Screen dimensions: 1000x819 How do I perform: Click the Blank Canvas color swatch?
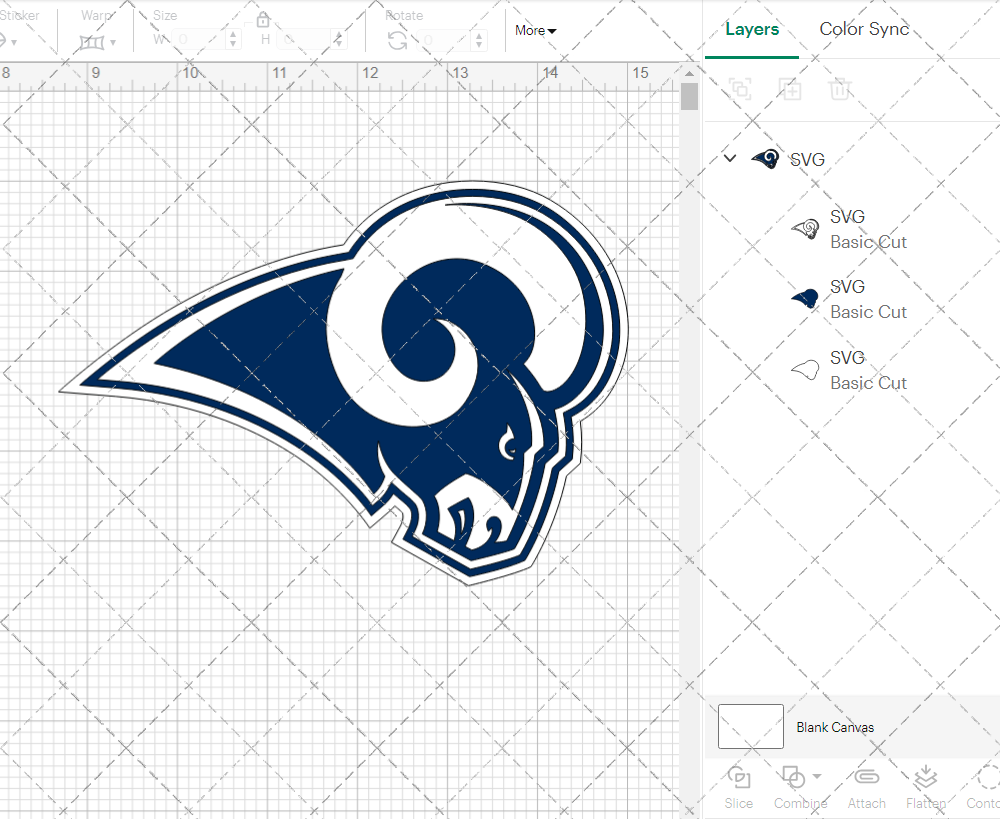(751, 727)
